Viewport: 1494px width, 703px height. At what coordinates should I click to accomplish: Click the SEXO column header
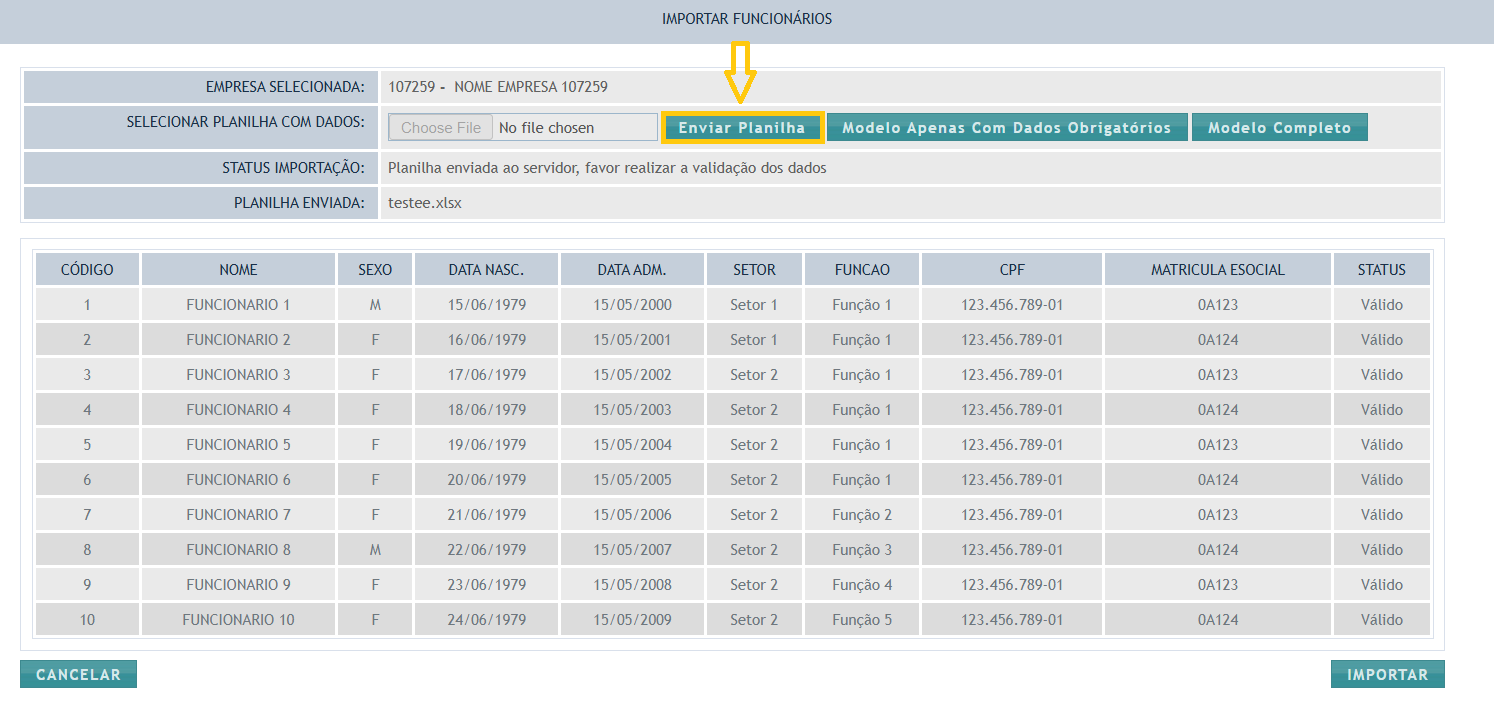point(375,269)
